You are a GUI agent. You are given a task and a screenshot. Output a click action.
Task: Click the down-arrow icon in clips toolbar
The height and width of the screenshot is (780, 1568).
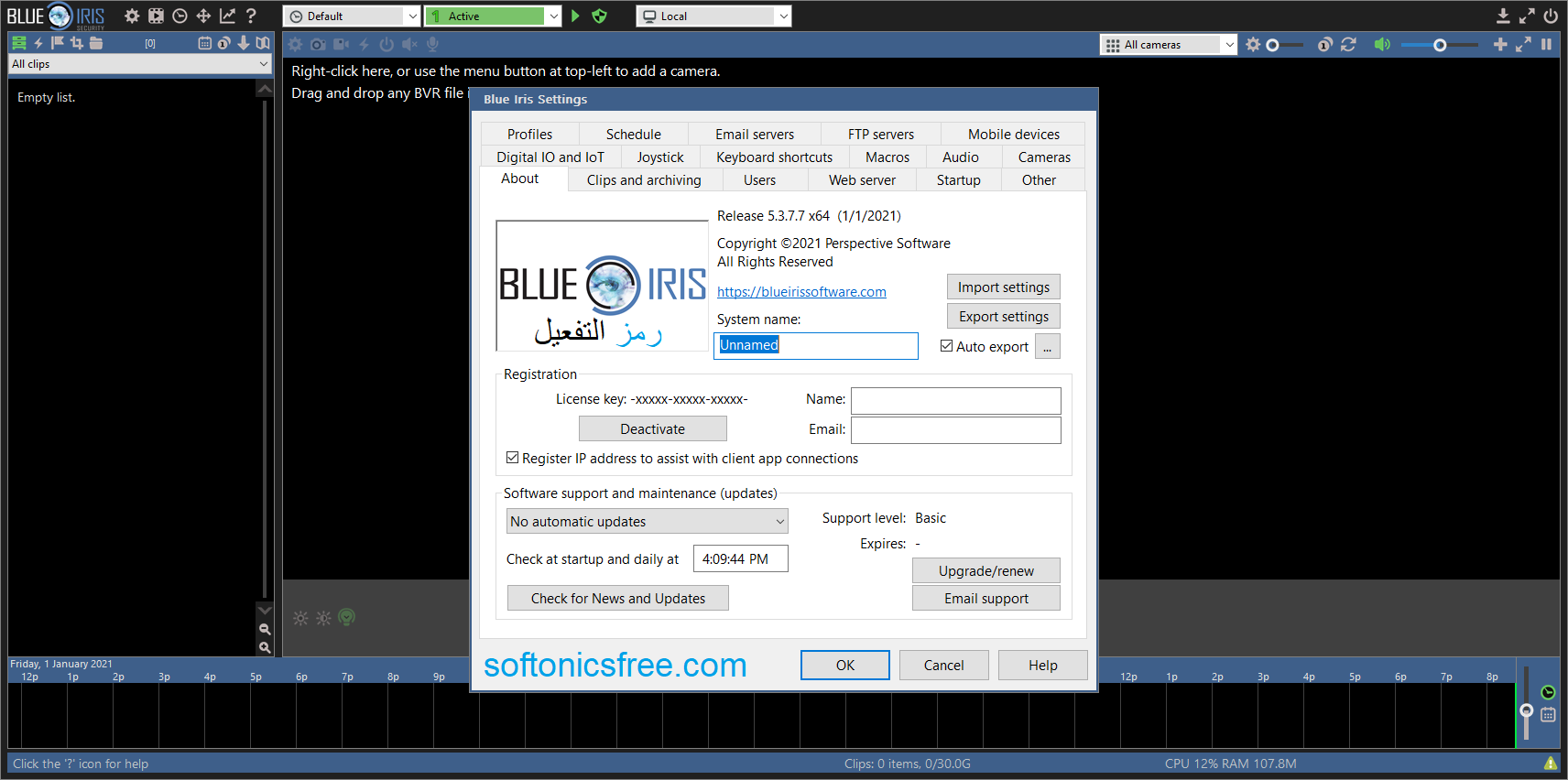243,43
